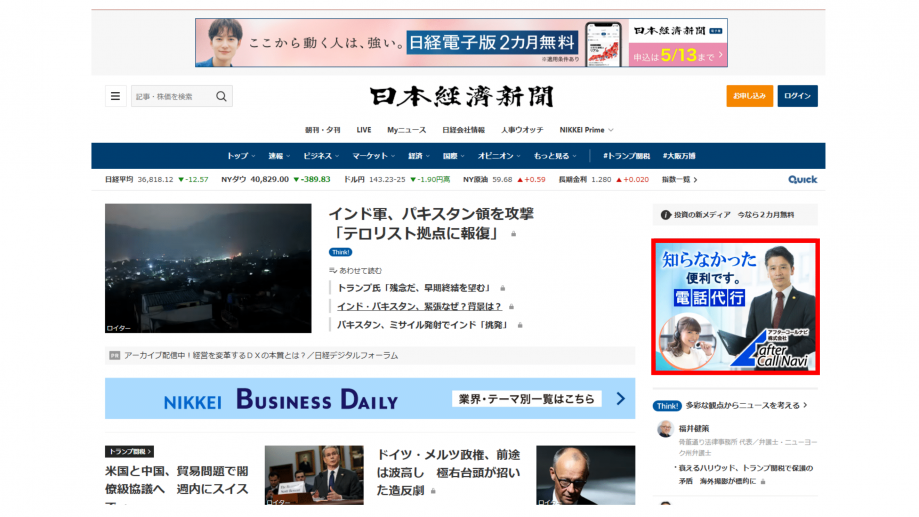Open the night city lead article photo
919x517 pixels.
(208, 268)
